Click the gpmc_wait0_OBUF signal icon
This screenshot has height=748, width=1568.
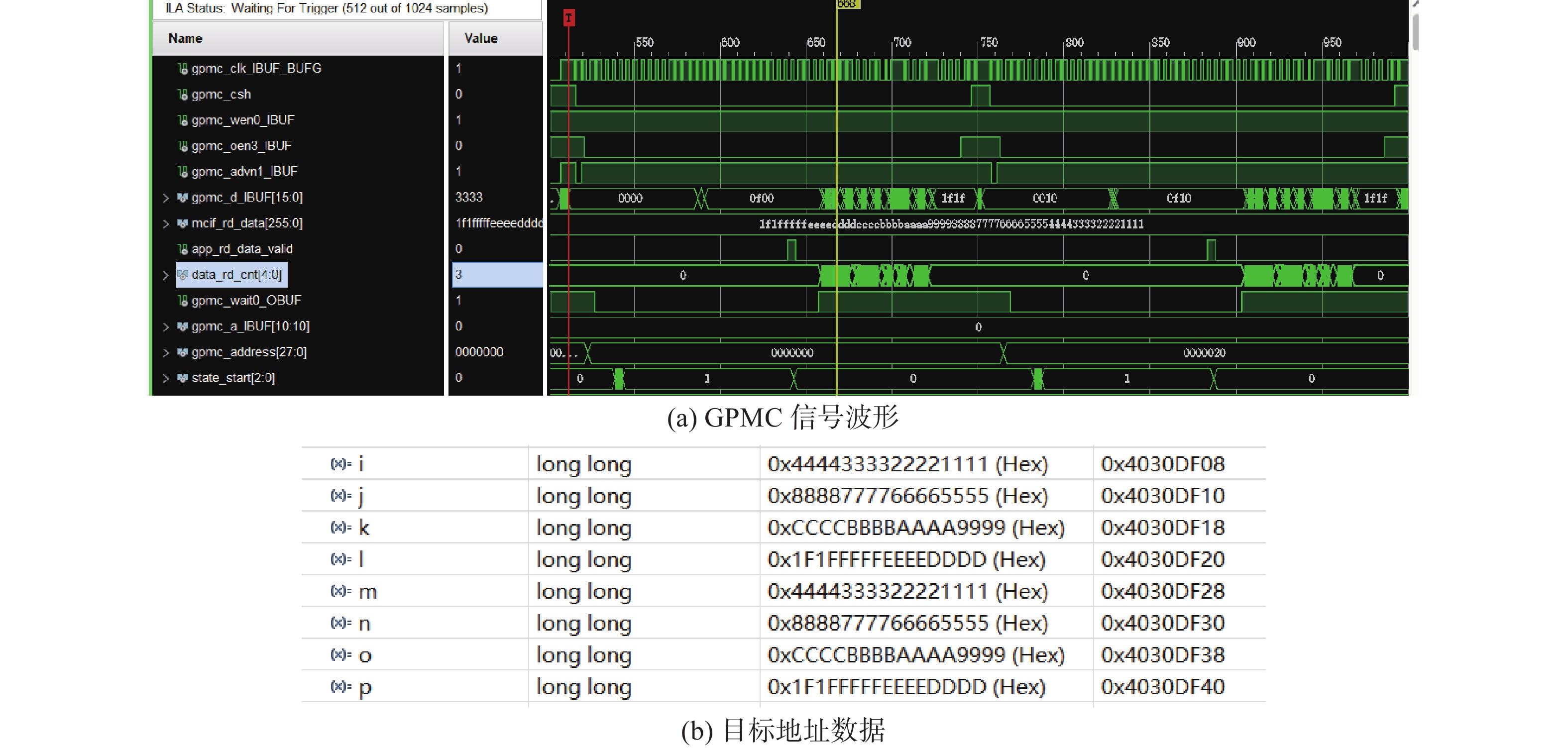tap(183, 301)
